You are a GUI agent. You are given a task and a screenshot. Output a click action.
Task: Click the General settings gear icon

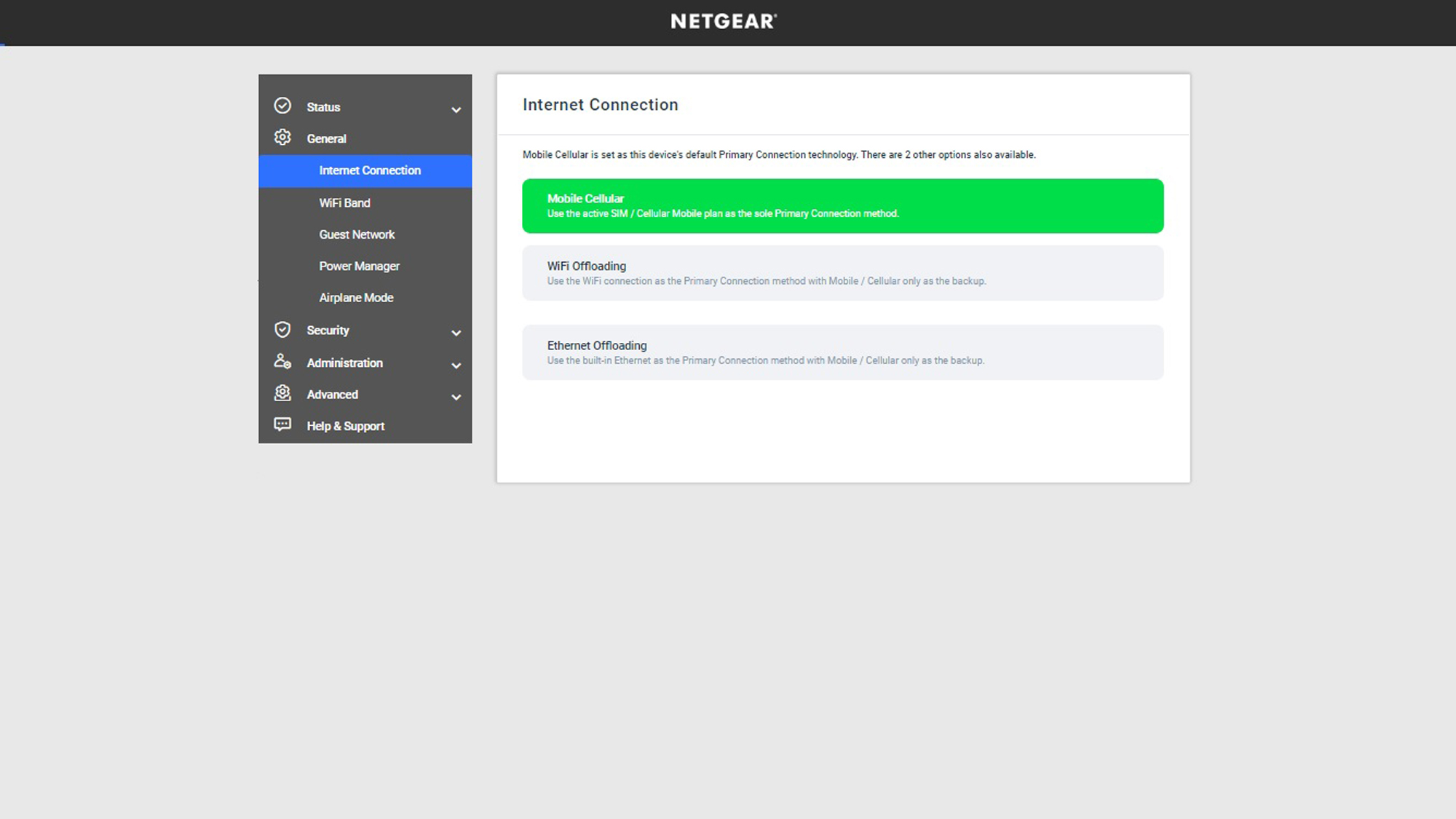[x=282, y=138]
